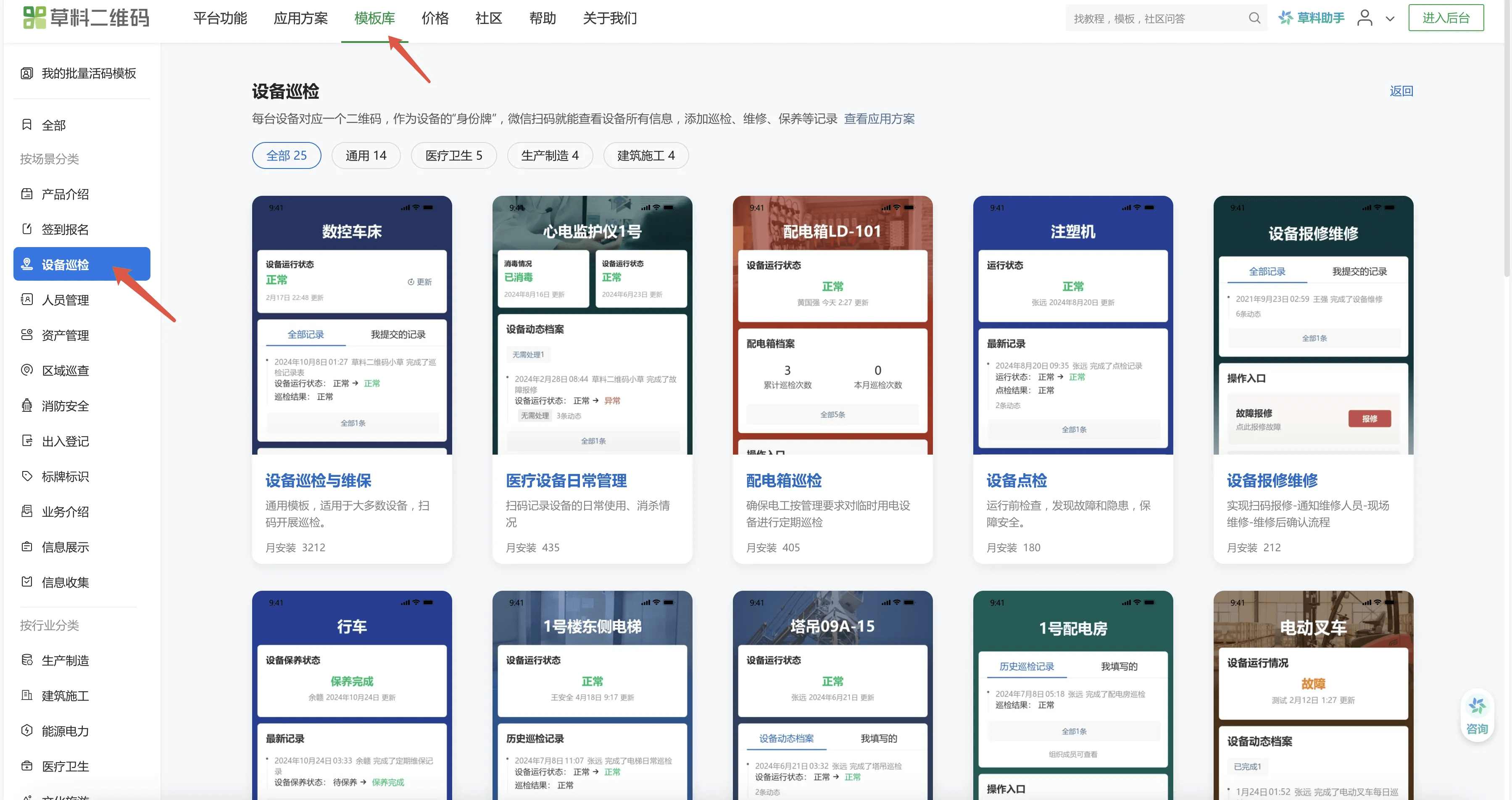Click 设备报修维修 template title link
Image resolution: width=1512 pixels, height=800 pixels.
coord(1272,481)
